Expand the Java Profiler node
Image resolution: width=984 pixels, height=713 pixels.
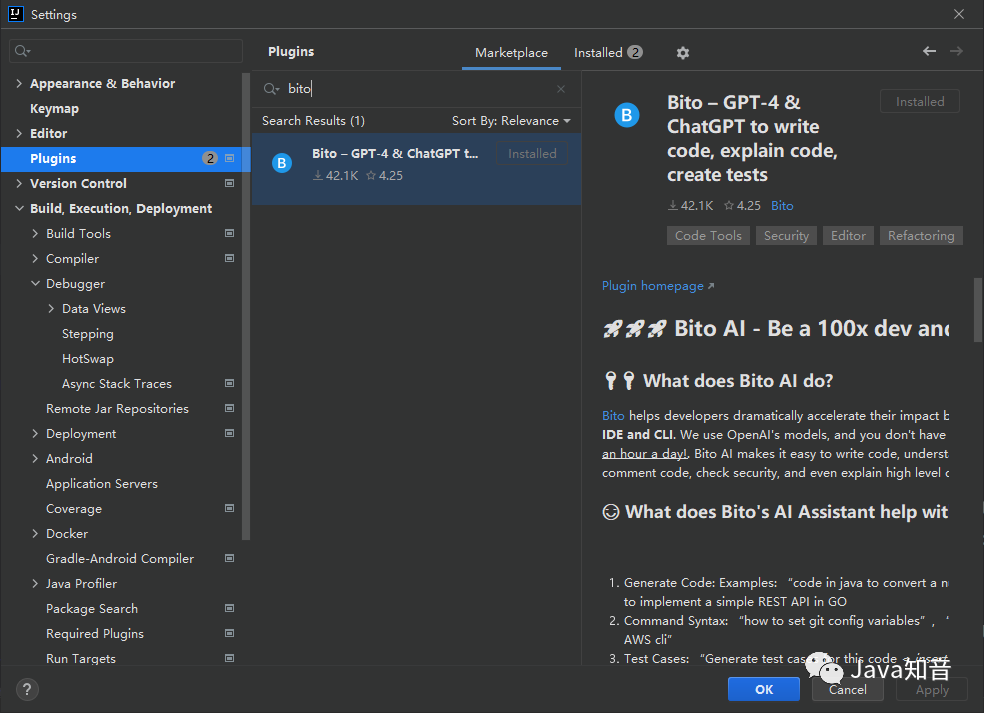(x=35, y=583)
